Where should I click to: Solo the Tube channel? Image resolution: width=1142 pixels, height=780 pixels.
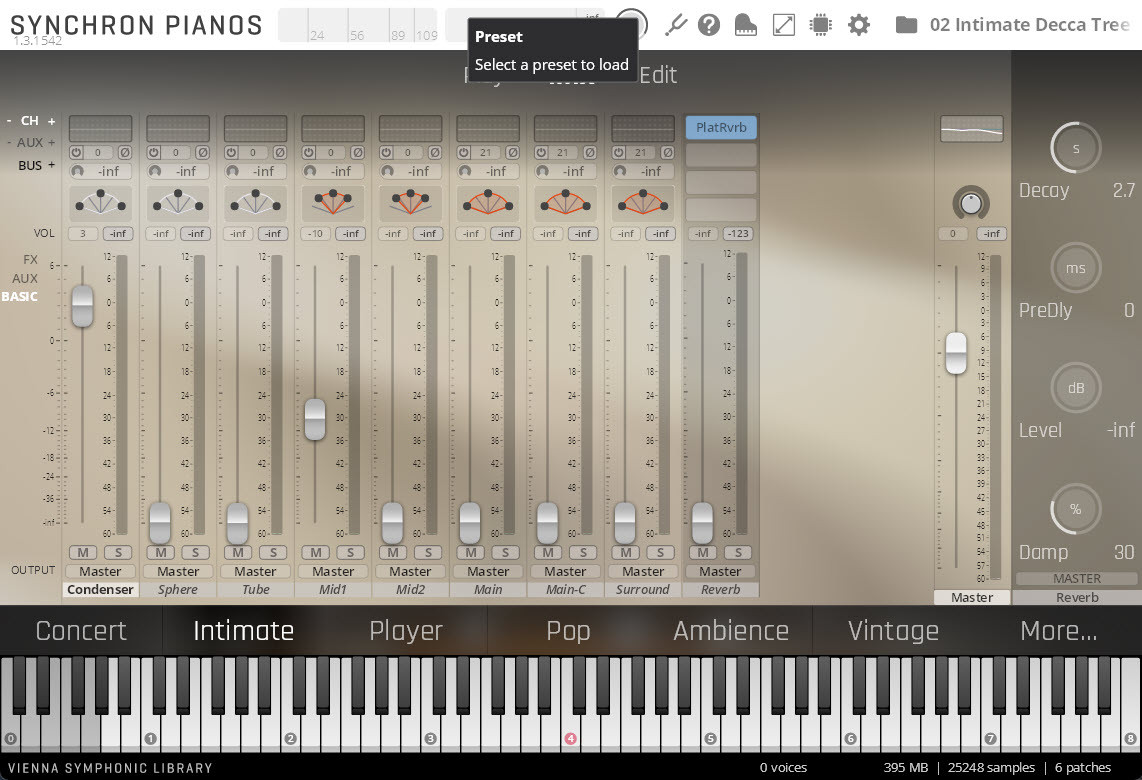[x=273, y=553]
